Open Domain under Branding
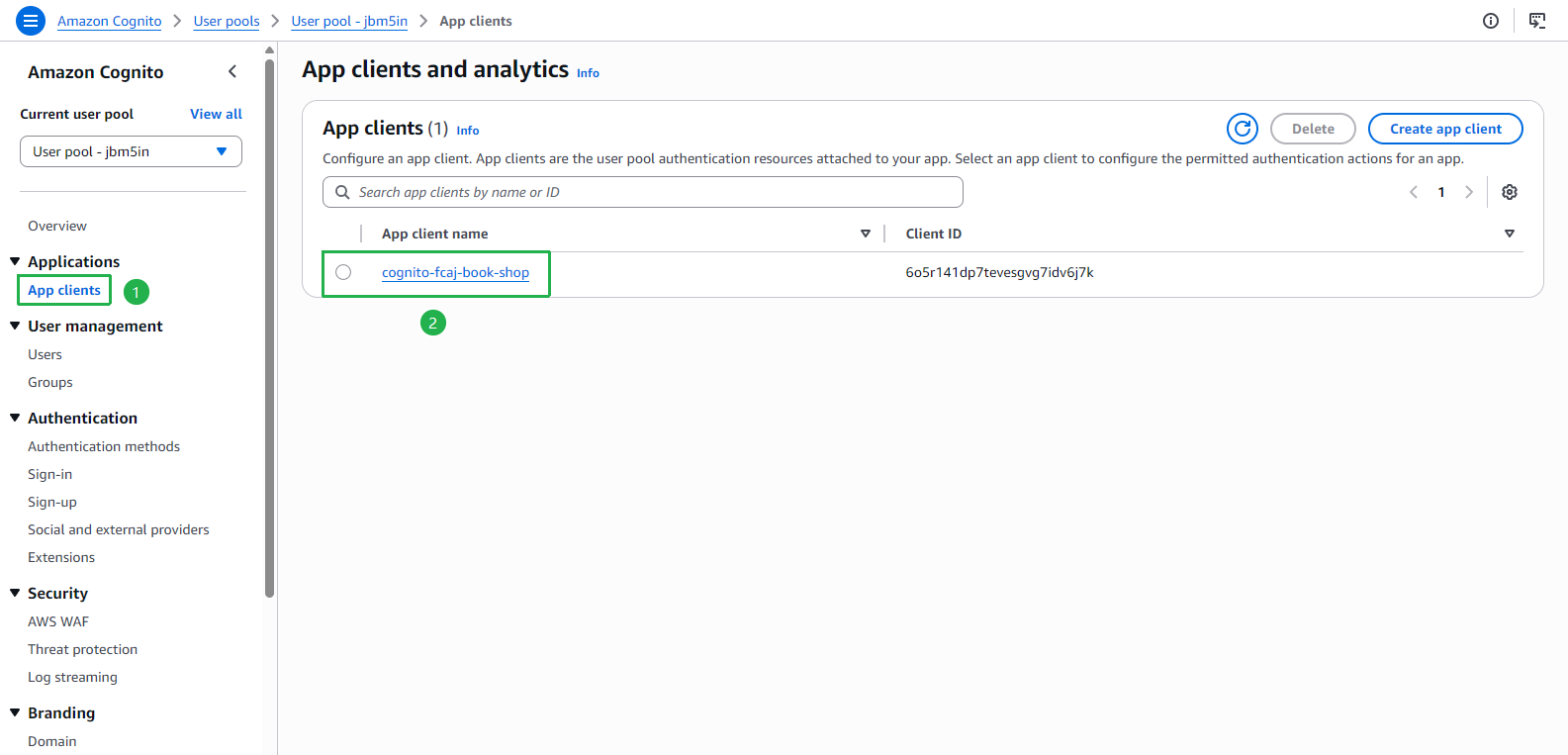The height and width of the screenshot is (755, 1568). click(x=52, y=741)
